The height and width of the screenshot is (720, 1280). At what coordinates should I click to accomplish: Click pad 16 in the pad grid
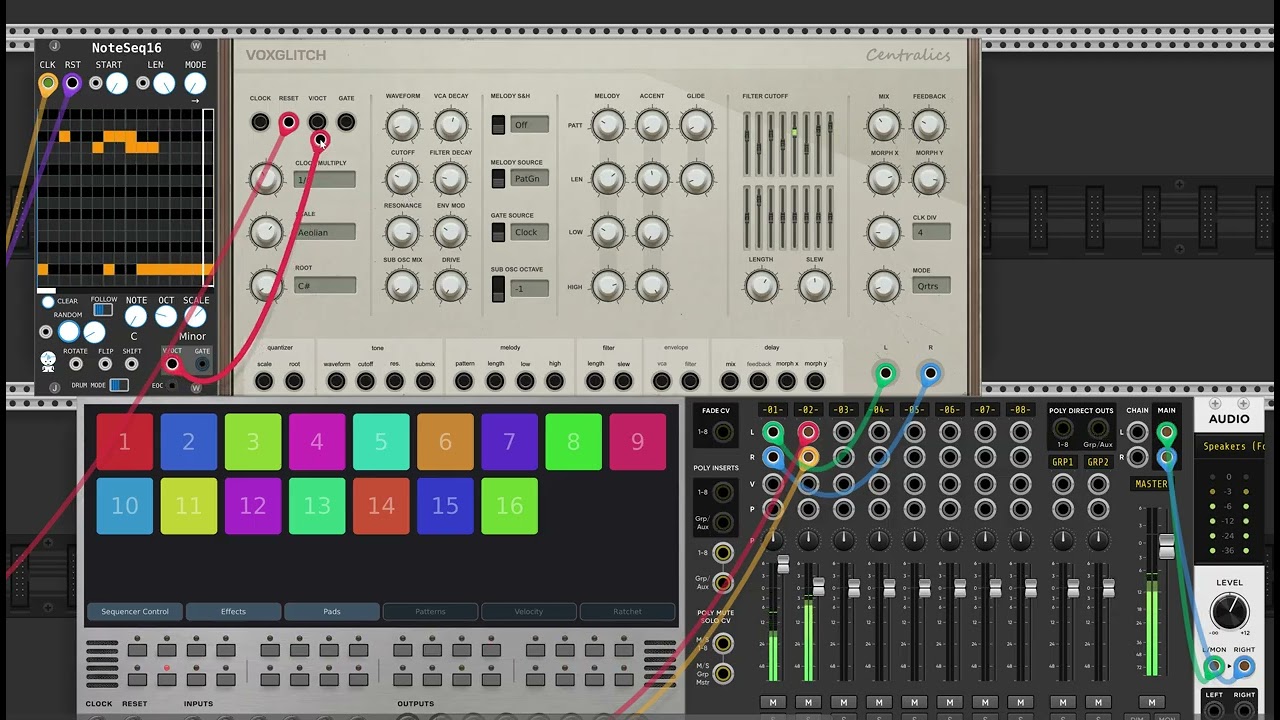pos(509,506)
